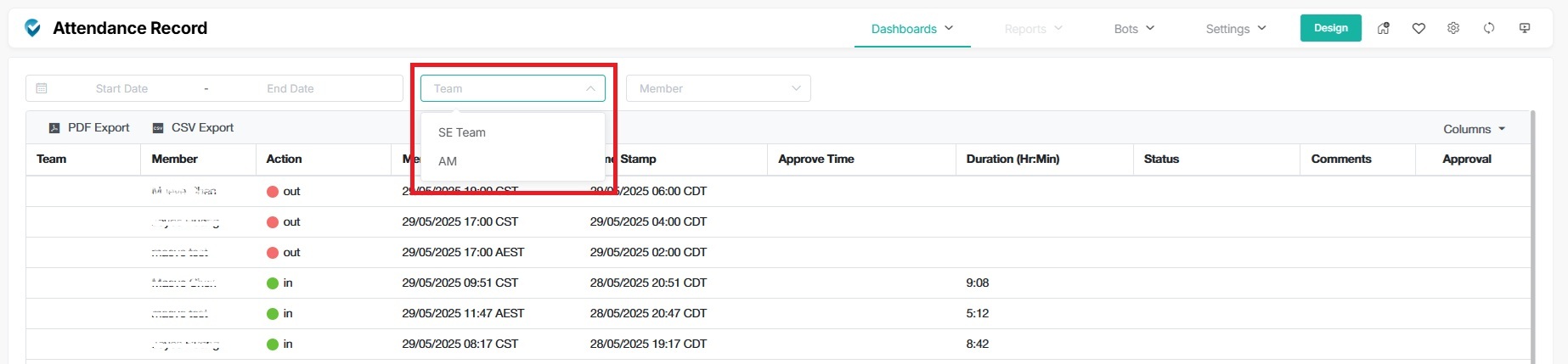1568x364 pixels.
Task: Choose the AM team option
Action: [448, 161]
